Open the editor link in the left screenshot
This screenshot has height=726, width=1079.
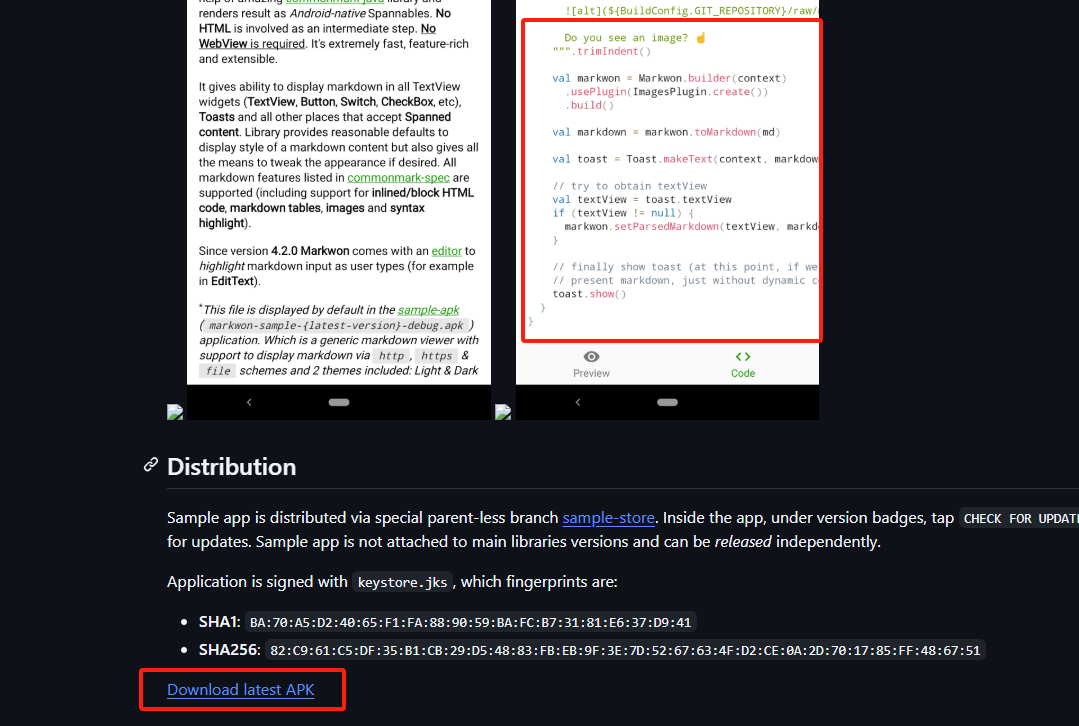(447, 251)
